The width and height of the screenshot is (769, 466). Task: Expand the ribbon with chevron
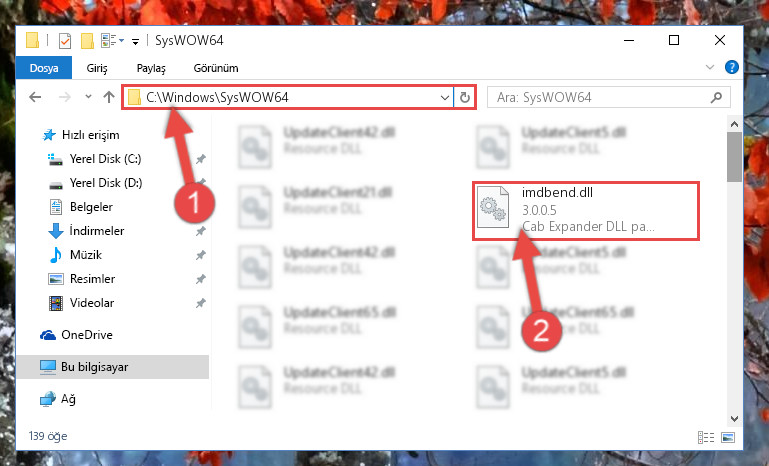(710, 67)
